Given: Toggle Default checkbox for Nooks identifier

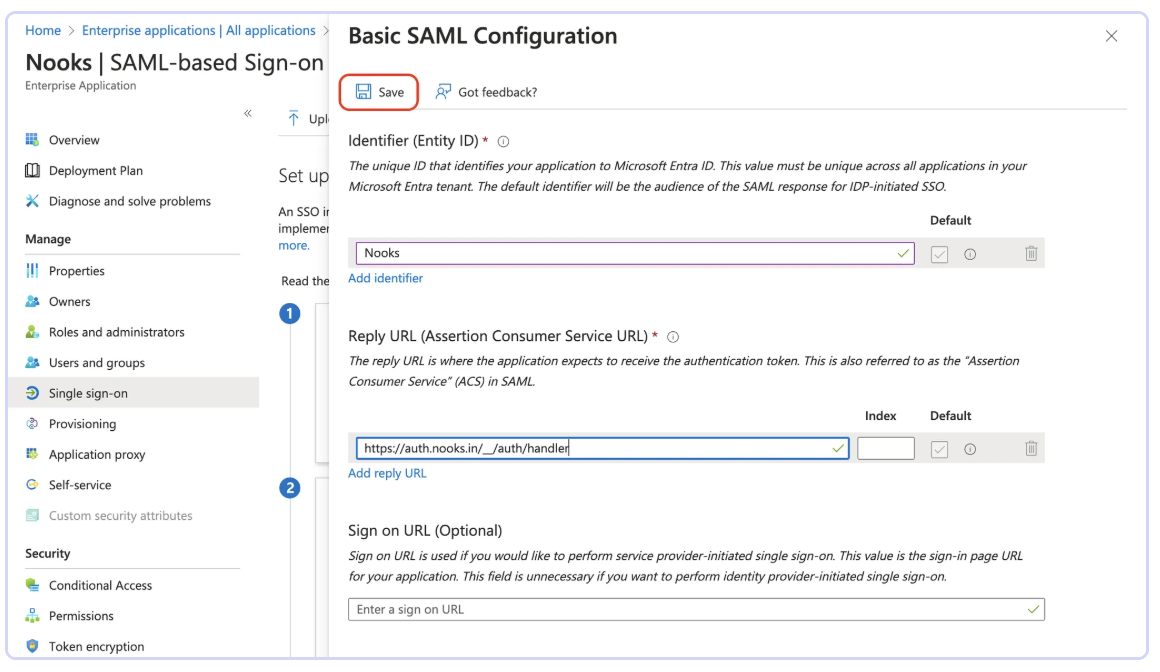Looking at the screenshot, I should [x=940, y=254].
